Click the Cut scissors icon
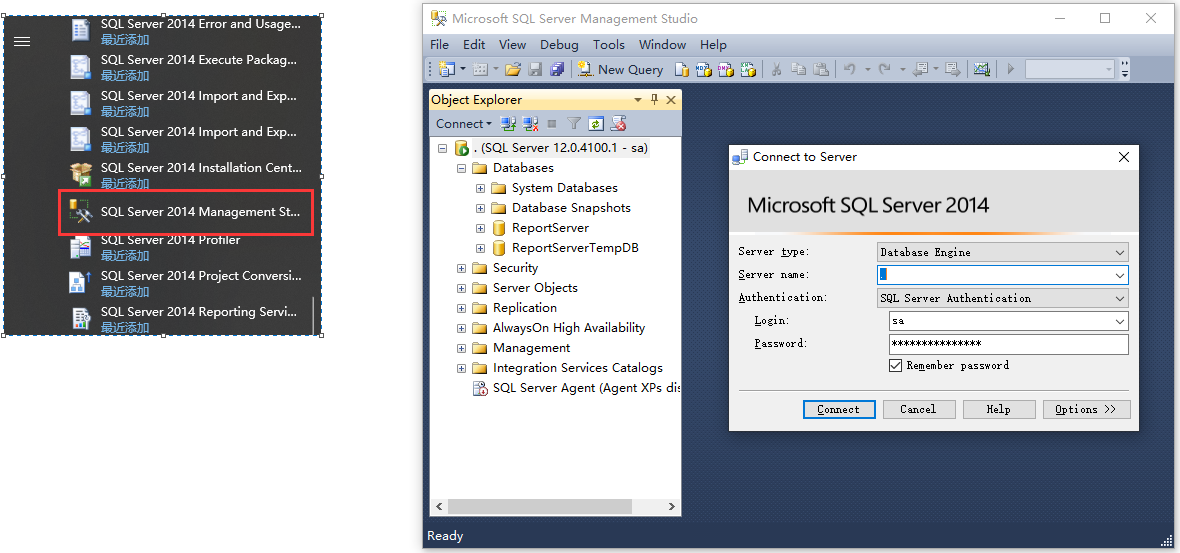 click(x=777, y=69)
